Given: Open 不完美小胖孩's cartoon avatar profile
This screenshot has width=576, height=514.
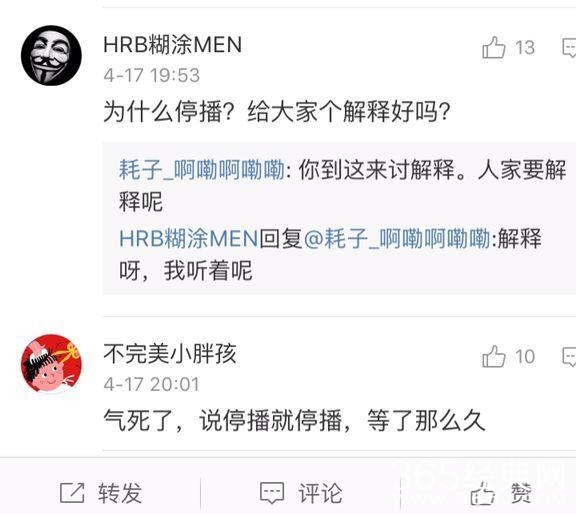Looking at the screenshot, I should (x=51, y=364).
